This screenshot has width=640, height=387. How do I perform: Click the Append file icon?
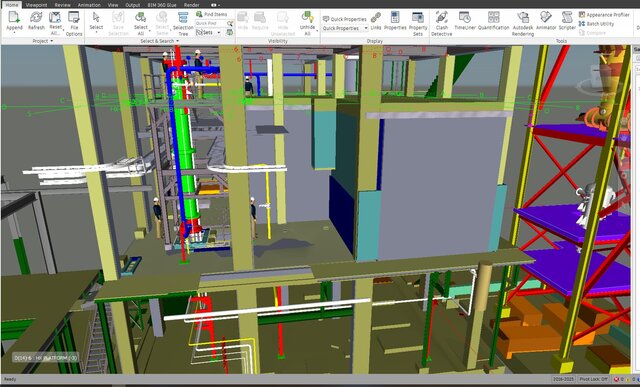[14, 17]
